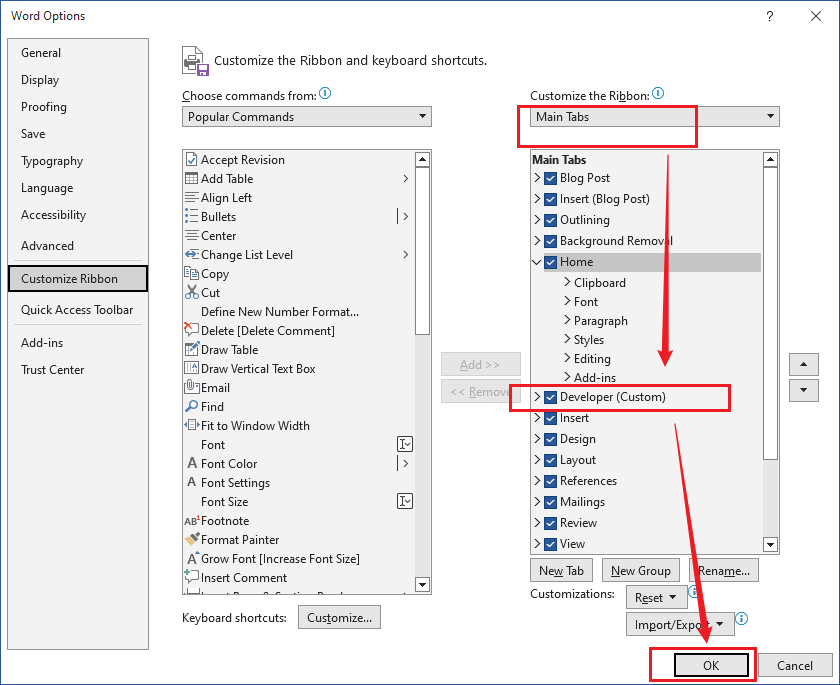Open the Import/Export dropdown button
Screen dimensions: 840x685
pos(680,624)
